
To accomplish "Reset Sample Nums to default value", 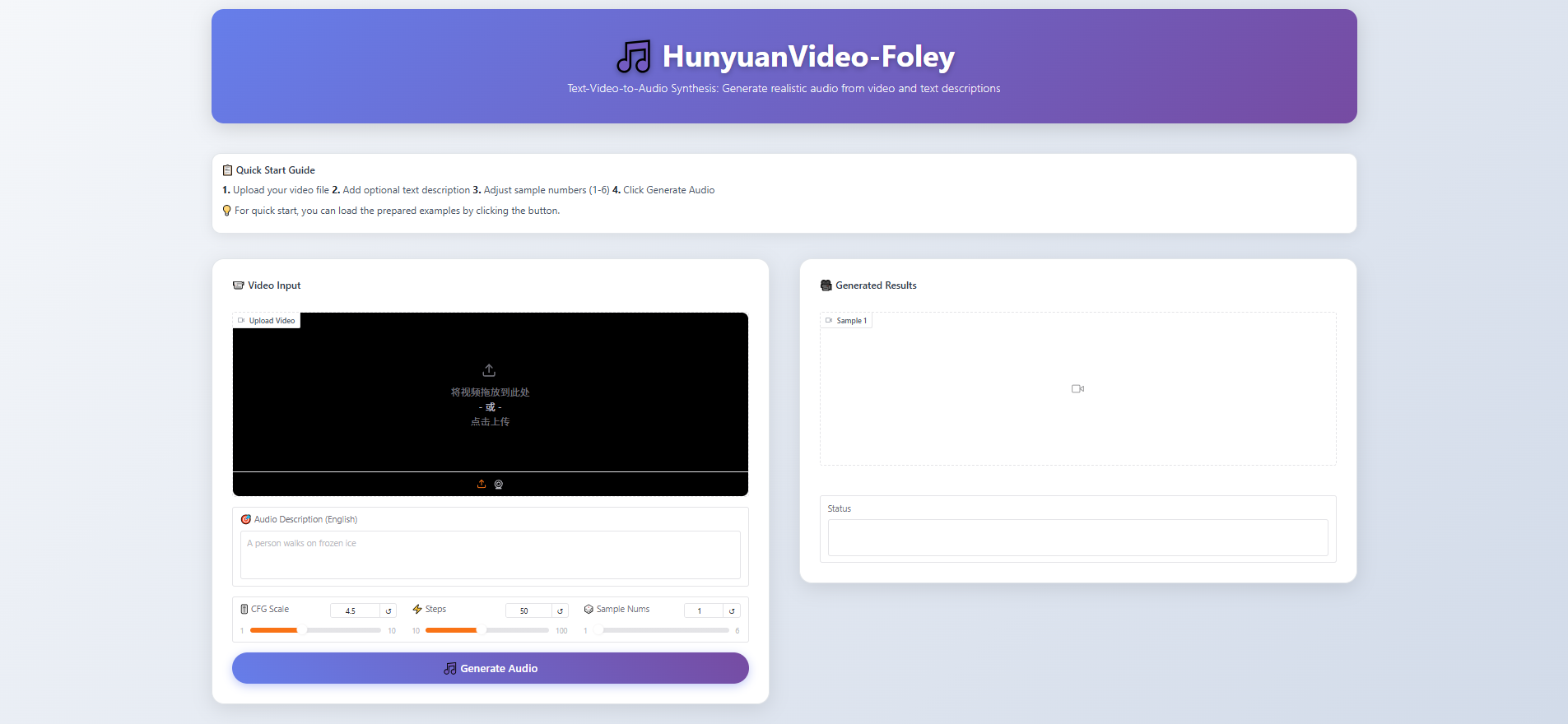I will click(x=732, y=610).
